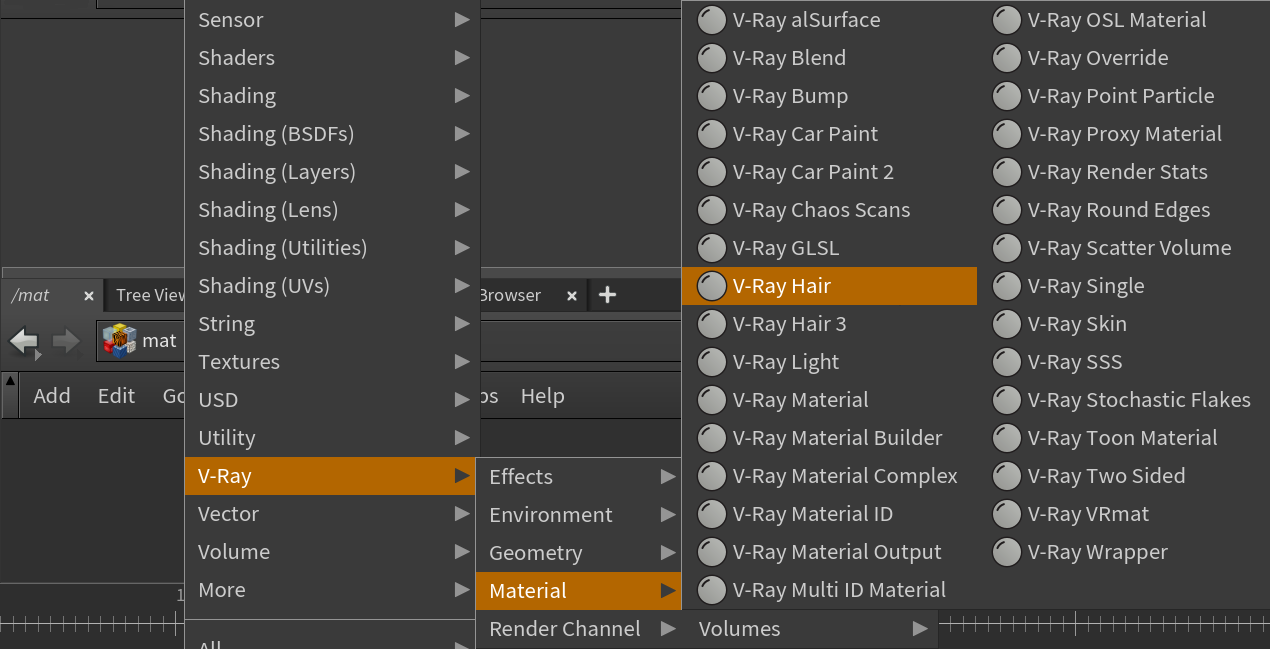Add a new pane tab with plus
Image resolution: width=1270 pixels, height=649 pixels.
(607, 295)
